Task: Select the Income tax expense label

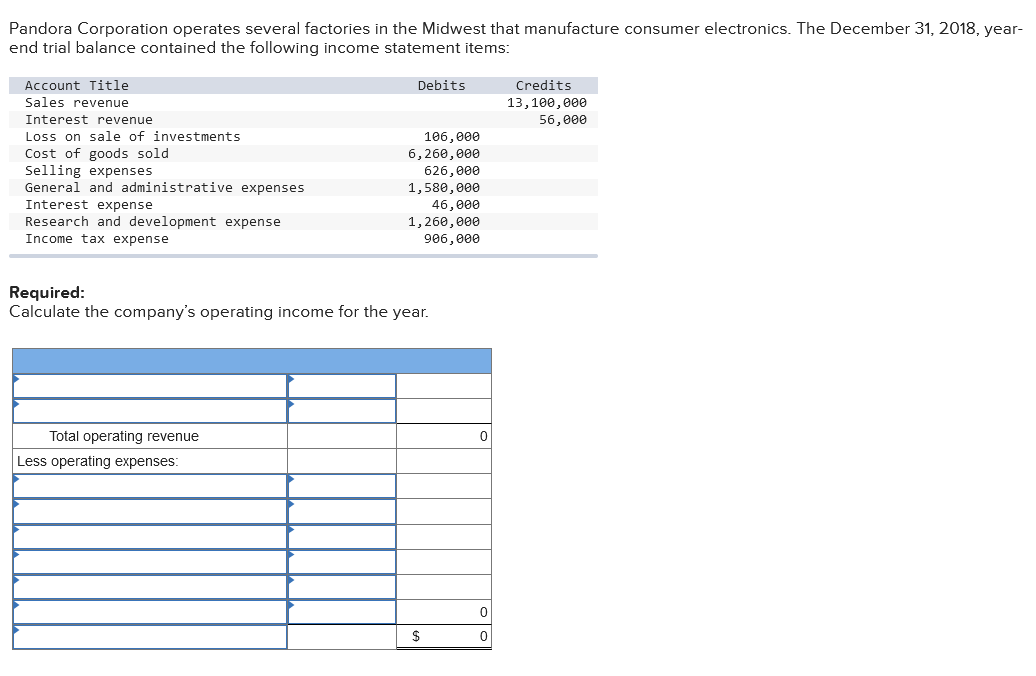Action: 96,239
